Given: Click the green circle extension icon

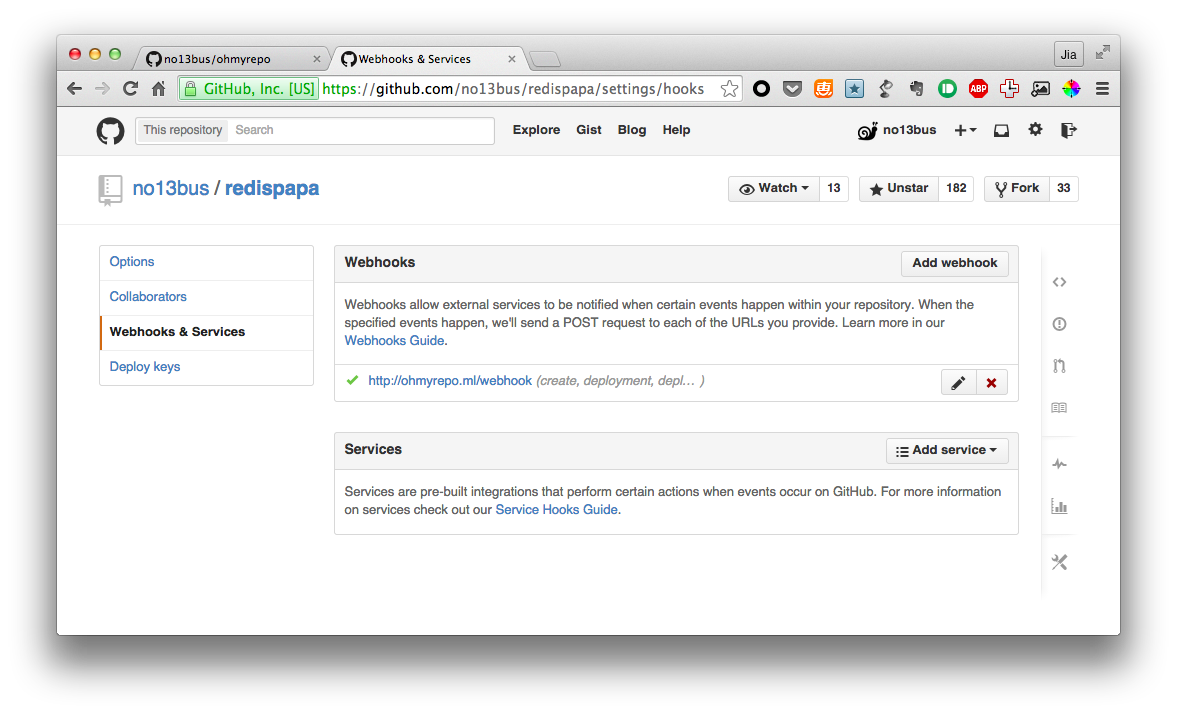Looking at the screenshot, I should coord(947,89).
